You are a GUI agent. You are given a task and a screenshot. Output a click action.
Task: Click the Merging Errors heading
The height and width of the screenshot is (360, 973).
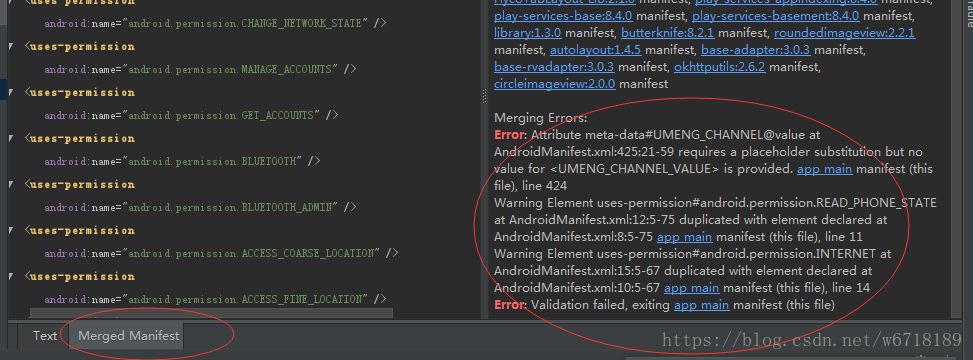[x=540, y=117]
